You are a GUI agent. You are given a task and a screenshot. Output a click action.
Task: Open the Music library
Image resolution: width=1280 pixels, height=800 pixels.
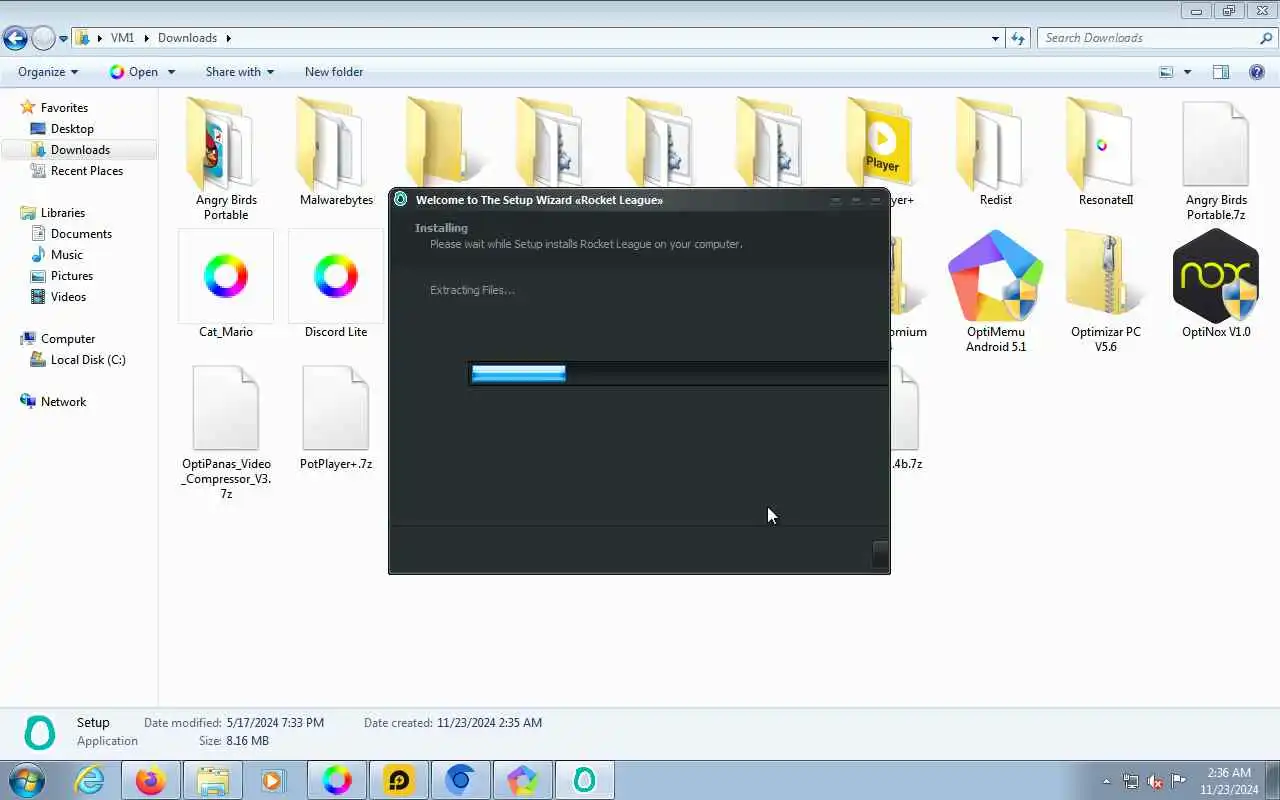tap(67, 255)
